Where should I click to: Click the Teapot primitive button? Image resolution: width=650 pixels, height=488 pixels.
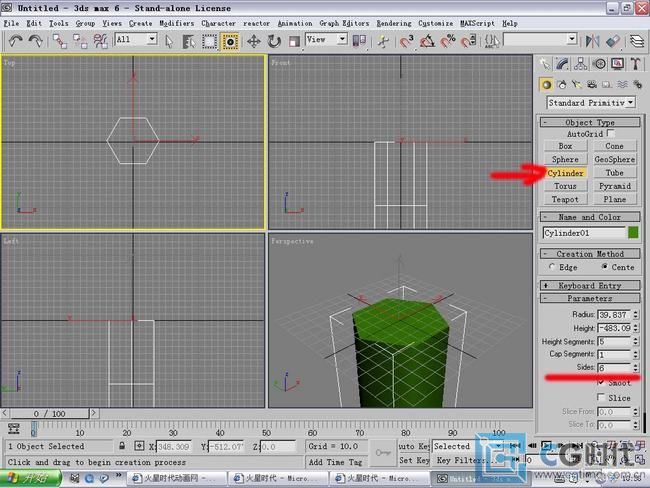[565, 199]
